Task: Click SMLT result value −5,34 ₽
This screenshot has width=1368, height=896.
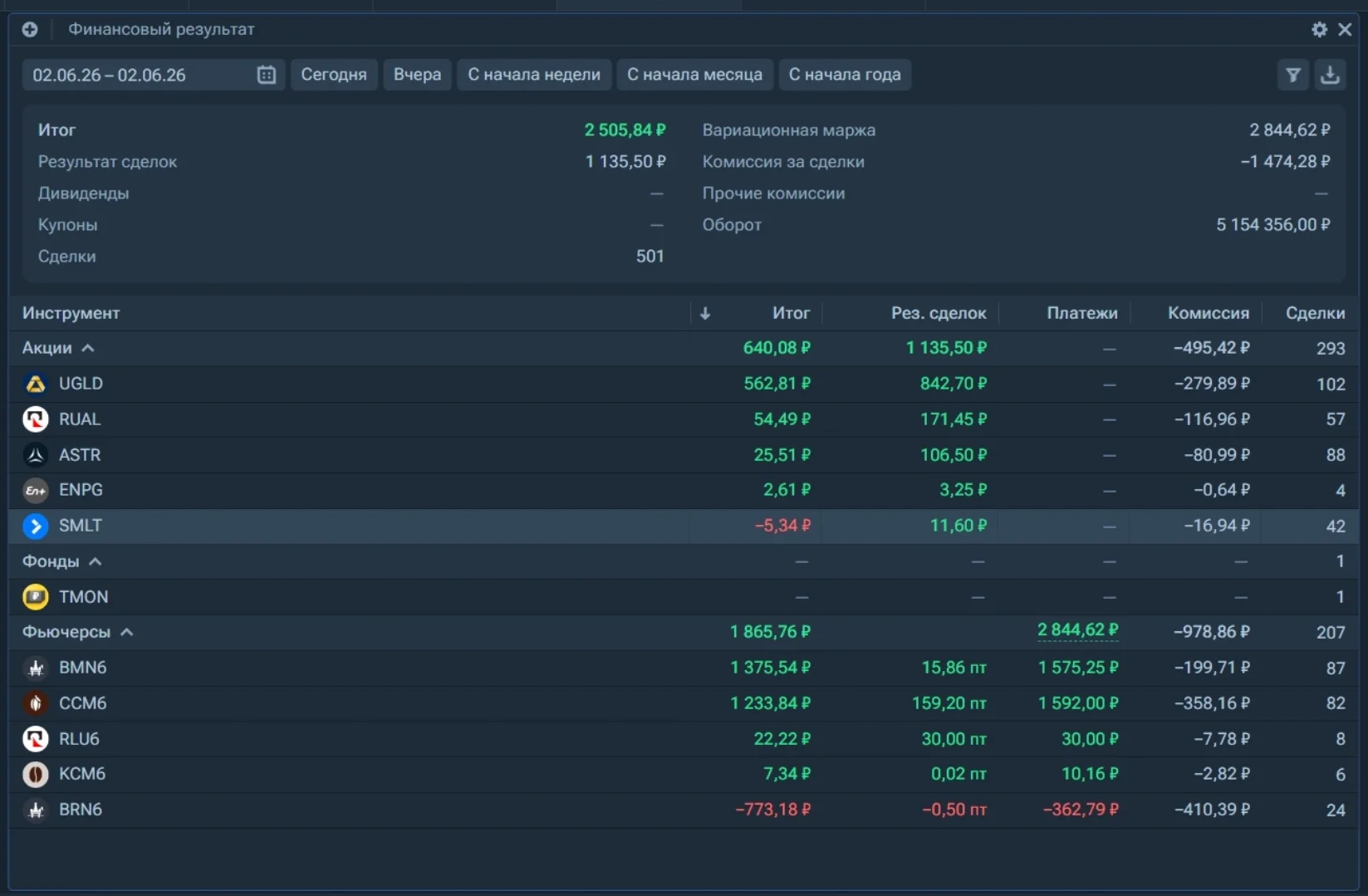Action: click(782, 526)
